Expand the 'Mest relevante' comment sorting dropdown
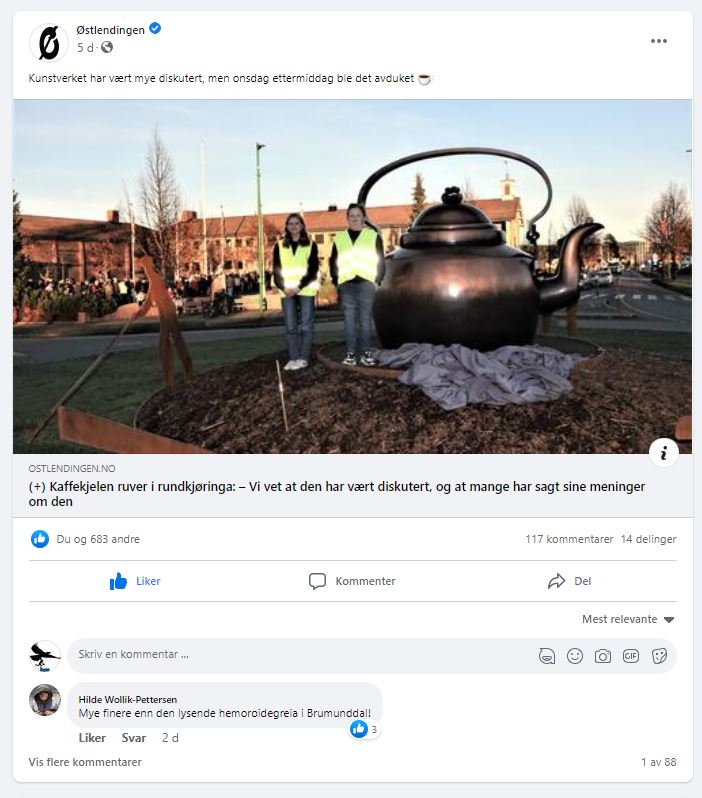Image resolution: width=702 pixels, height=798 pixels. pyautogui.click(x=628, y=619)
